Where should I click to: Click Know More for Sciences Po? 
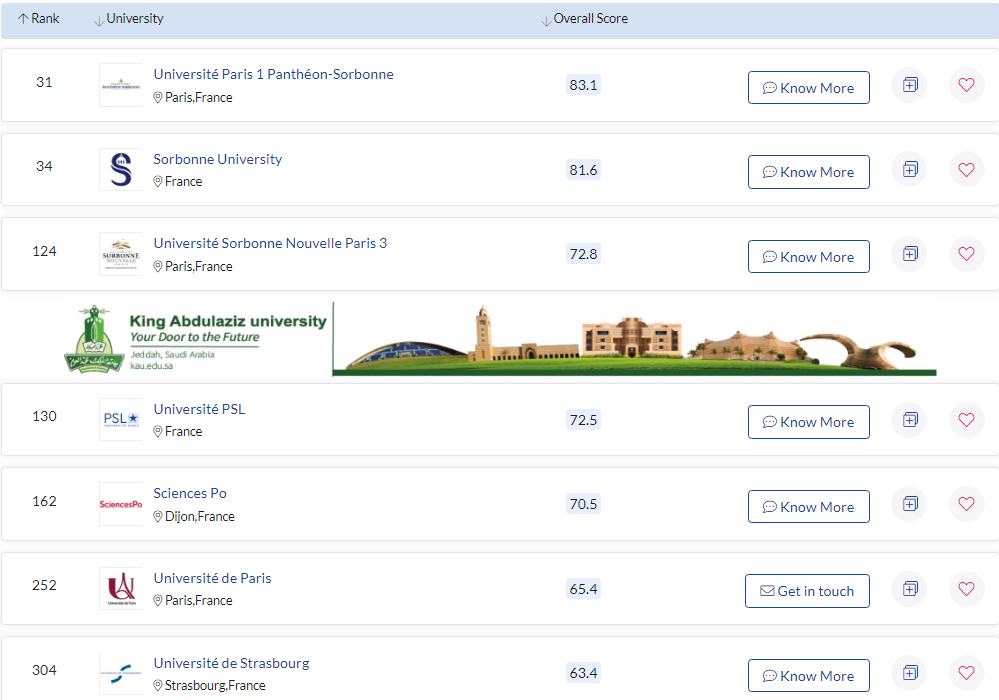809,506
